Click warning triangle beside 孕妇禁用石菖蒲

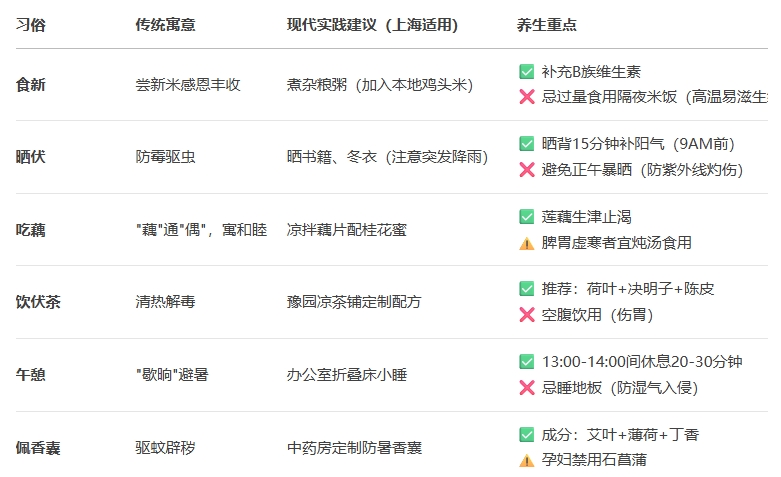(x=526, y=461)
